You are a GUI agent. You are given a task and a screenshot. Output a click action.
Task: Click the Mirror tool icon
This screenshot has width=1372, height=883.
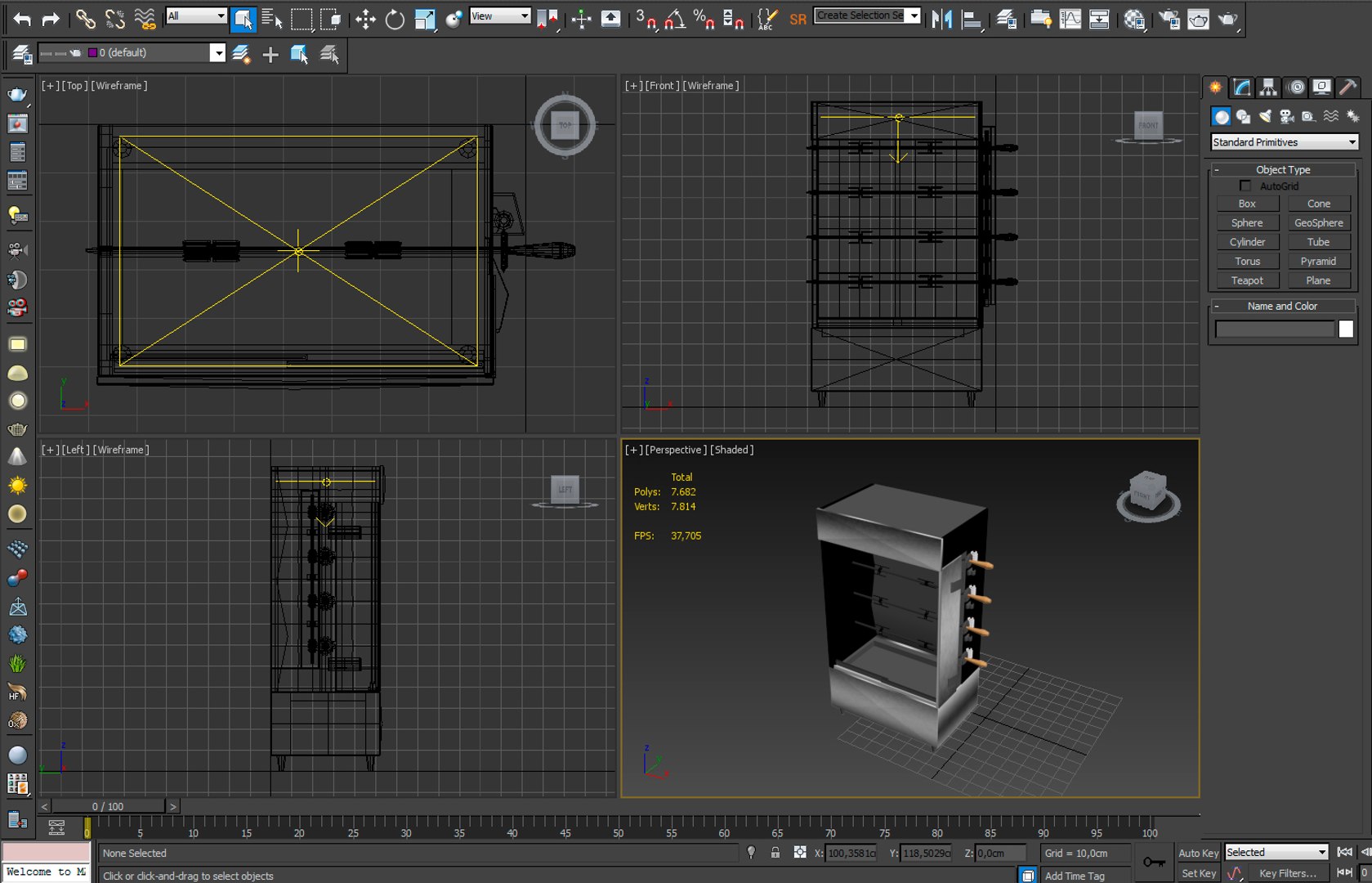(941, 18)
